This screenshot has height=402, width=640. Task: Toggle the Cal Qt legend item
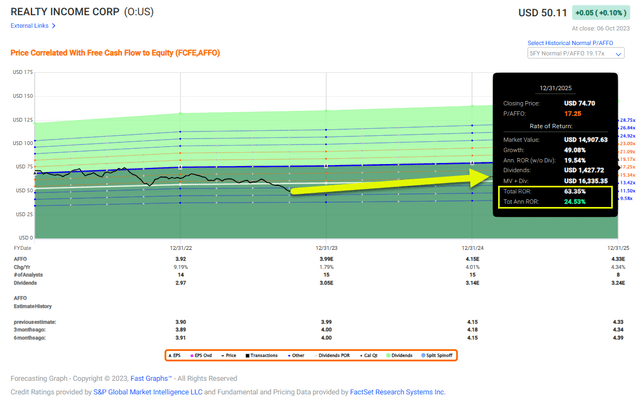(x=369, y=355)
